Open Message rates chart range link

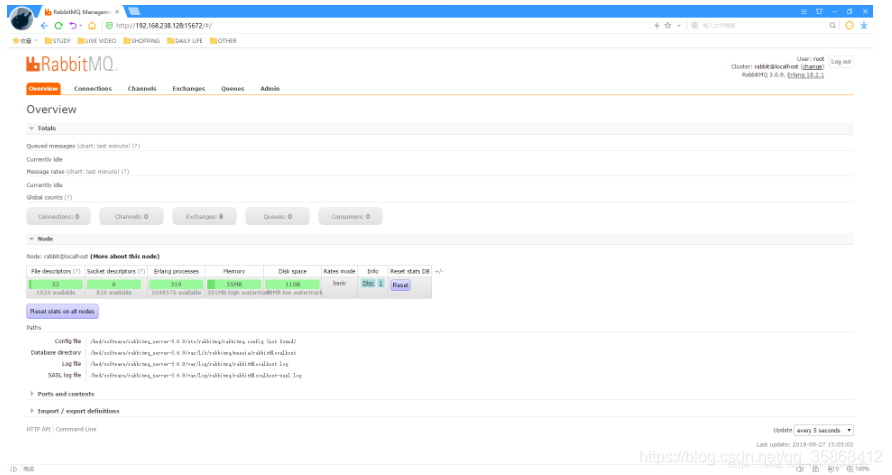click(x=94, y=172)
